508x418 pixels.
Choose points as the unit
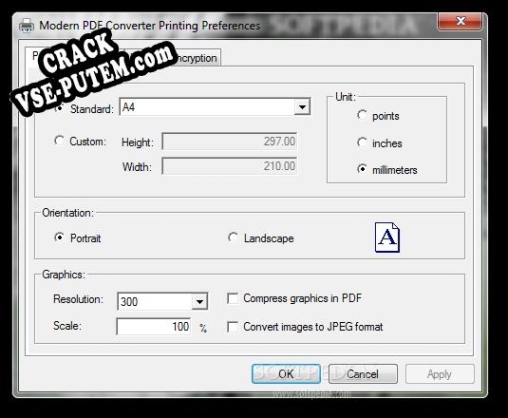tap(362, 115)
